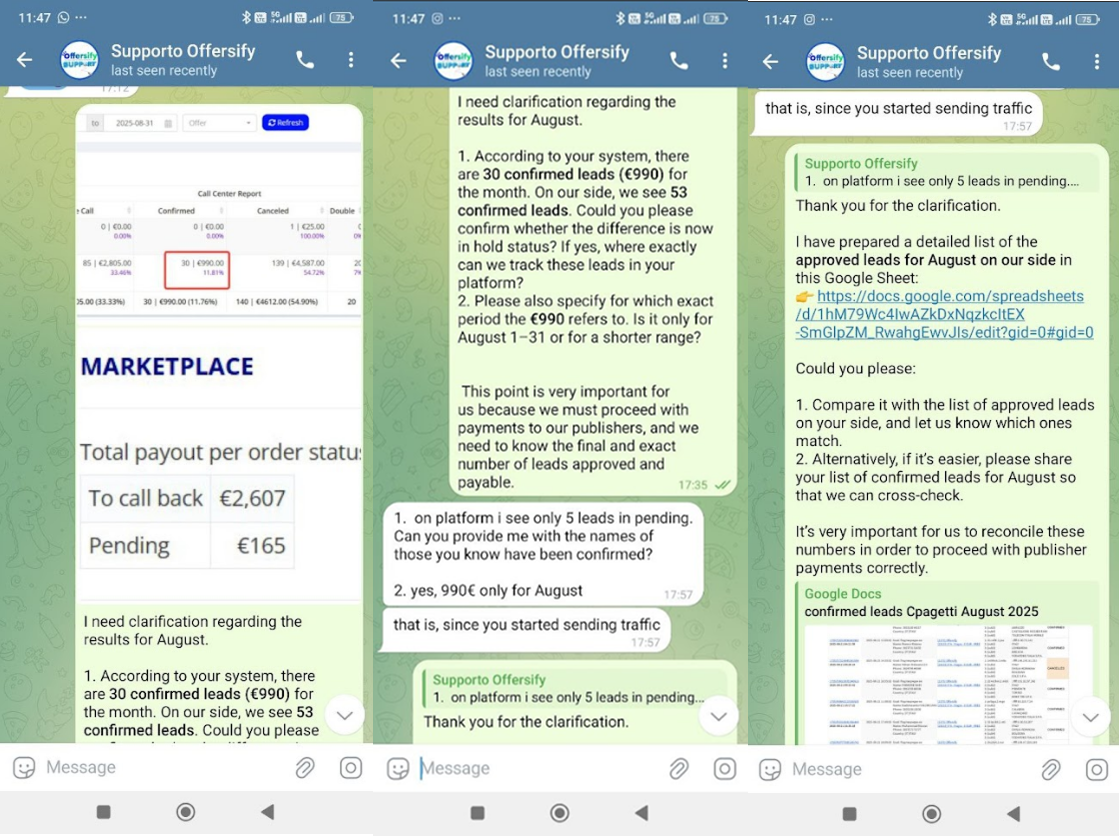Screen dimensions: 1119x836
Task: Go back using arrow in right chat header
Action: (x=770, y=62)
